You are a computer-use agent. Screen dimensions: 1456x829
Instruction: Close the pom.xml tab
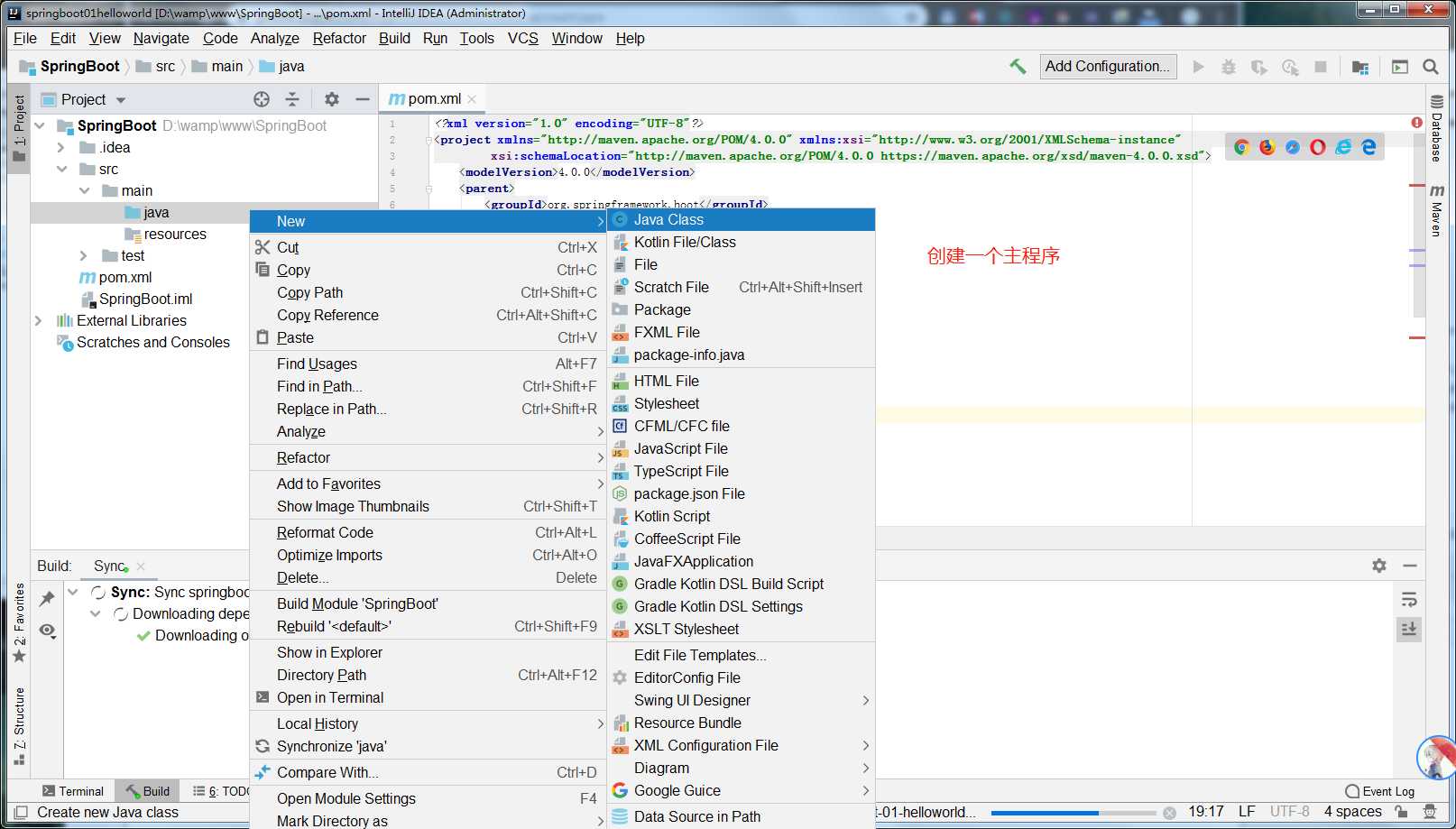472,99
